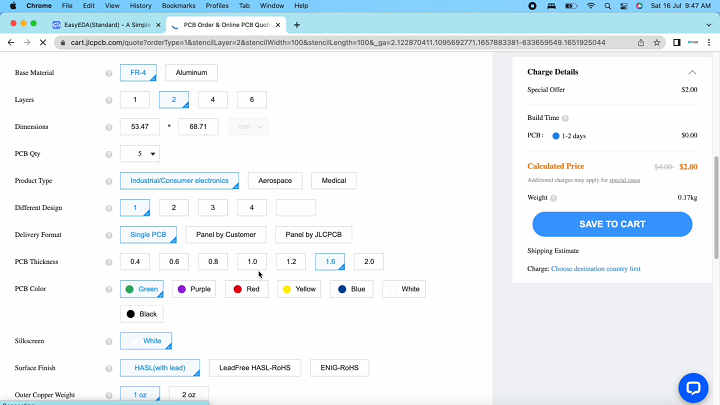Open help icon next to Weight
Image resolution: width=720 pixels, height=405 pixels.
pos(553,198)
